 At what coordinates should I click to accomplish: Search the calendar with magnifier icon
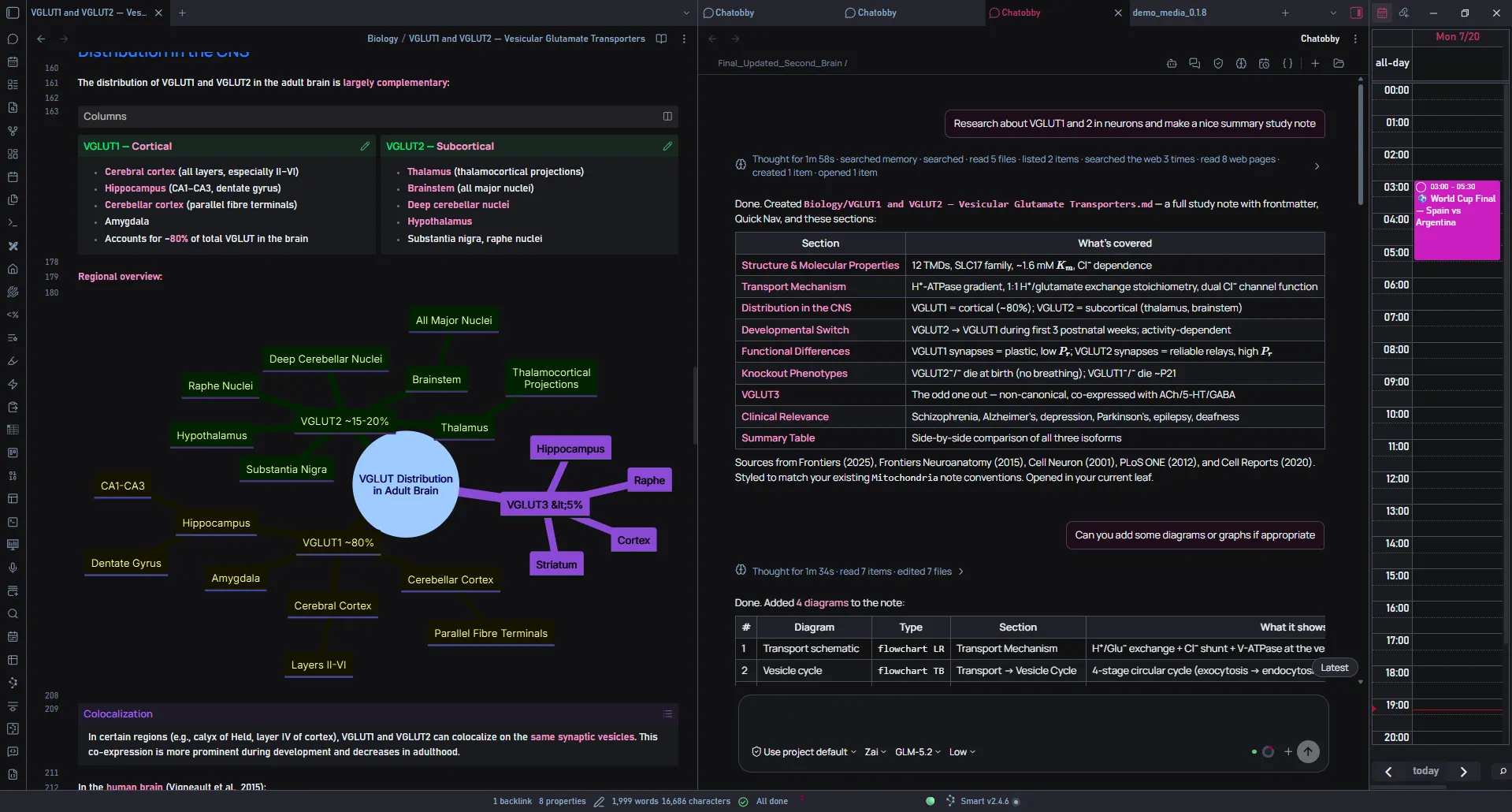[1503, 771]
